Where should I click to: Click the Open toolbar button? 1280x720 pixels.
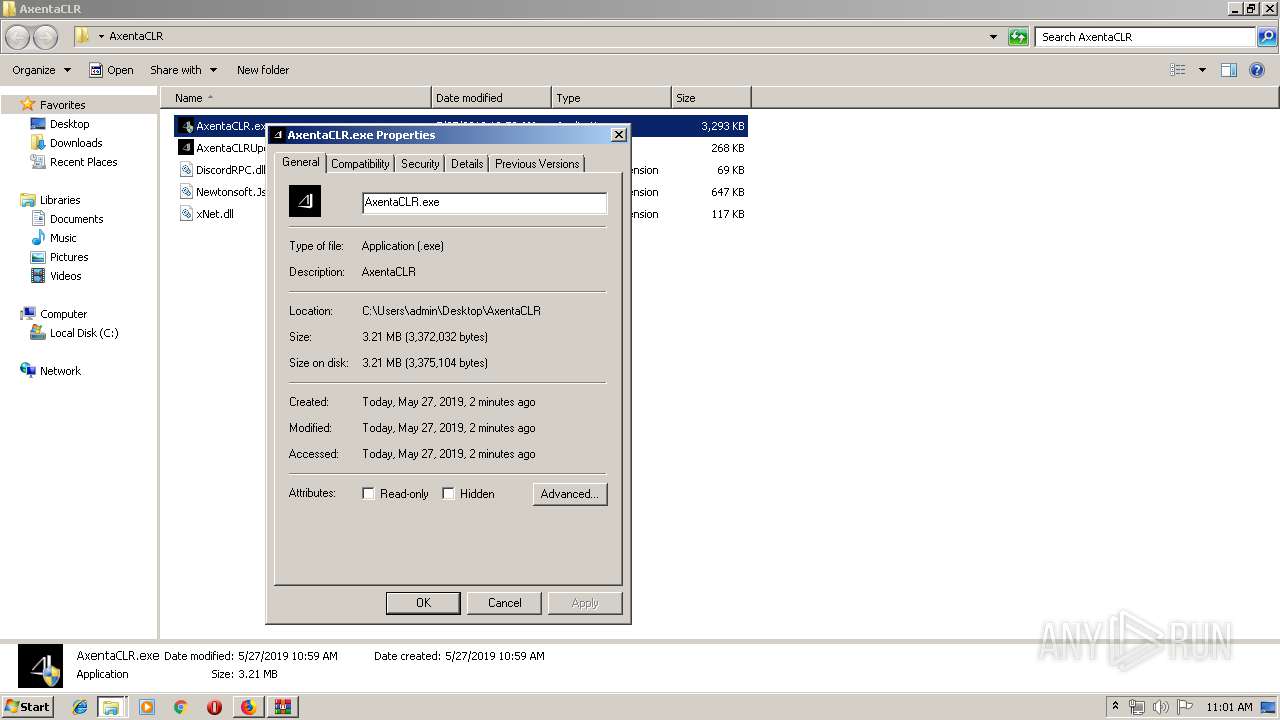coord(111,70)
